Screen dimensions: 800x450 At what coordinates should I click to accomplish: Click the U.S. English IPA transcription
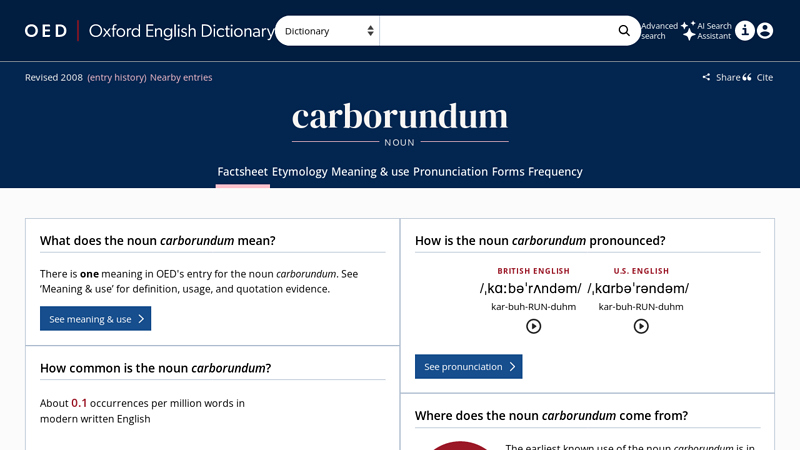[x=638, y=288]
